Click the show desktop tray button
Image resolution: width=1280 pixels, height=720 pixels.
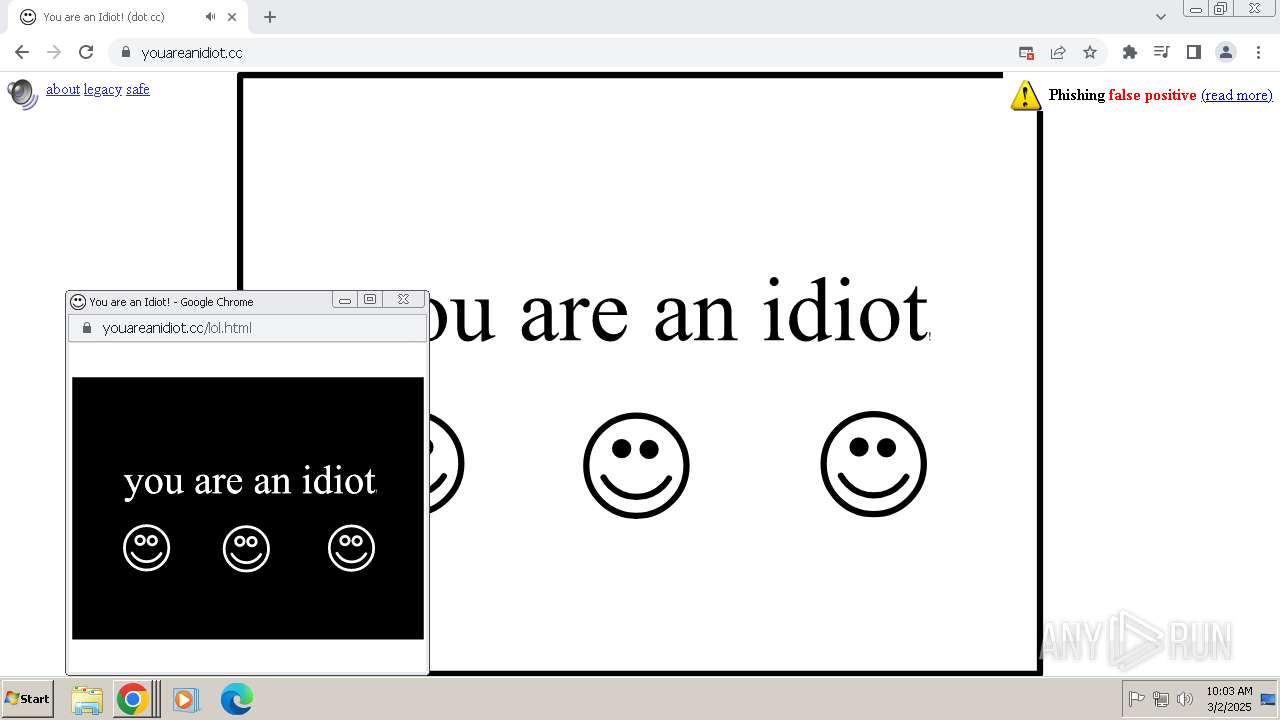pyautogui.click(x=1268, y=699)
